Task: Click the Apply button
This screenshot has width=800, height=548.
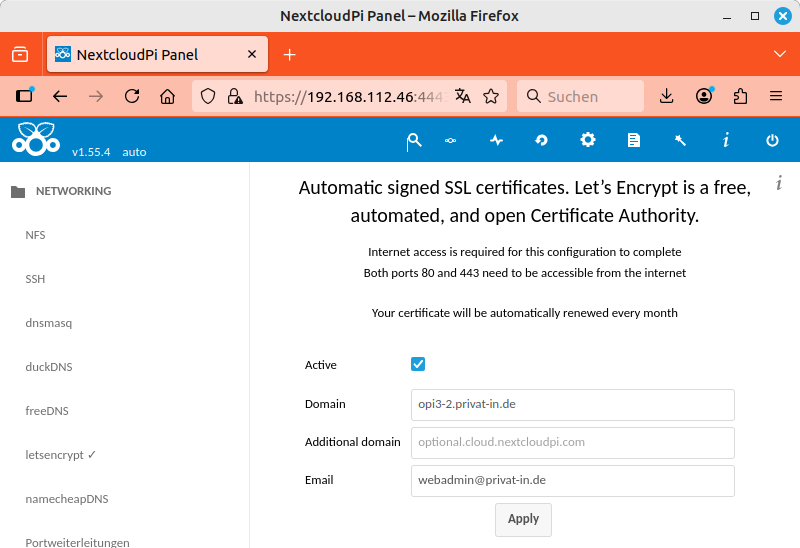Action: 523,519
